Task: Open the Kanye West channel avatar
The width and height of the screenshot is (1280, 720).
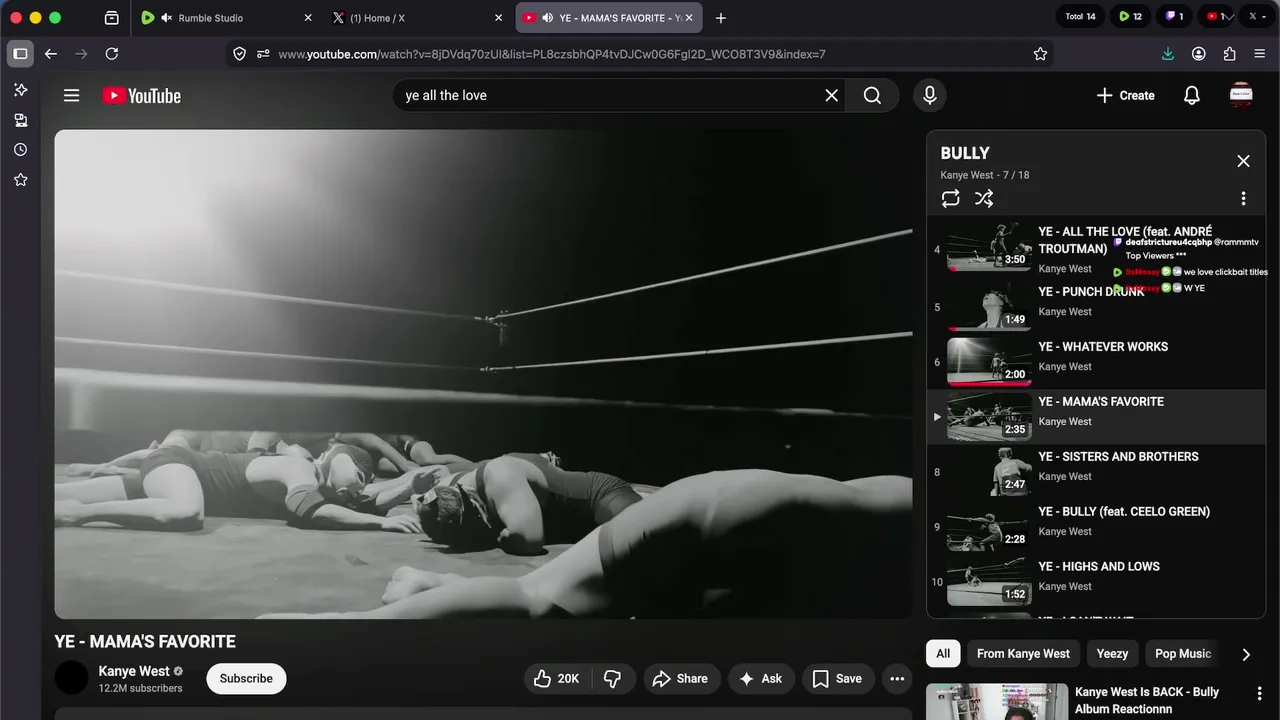Action: [71, 678]
